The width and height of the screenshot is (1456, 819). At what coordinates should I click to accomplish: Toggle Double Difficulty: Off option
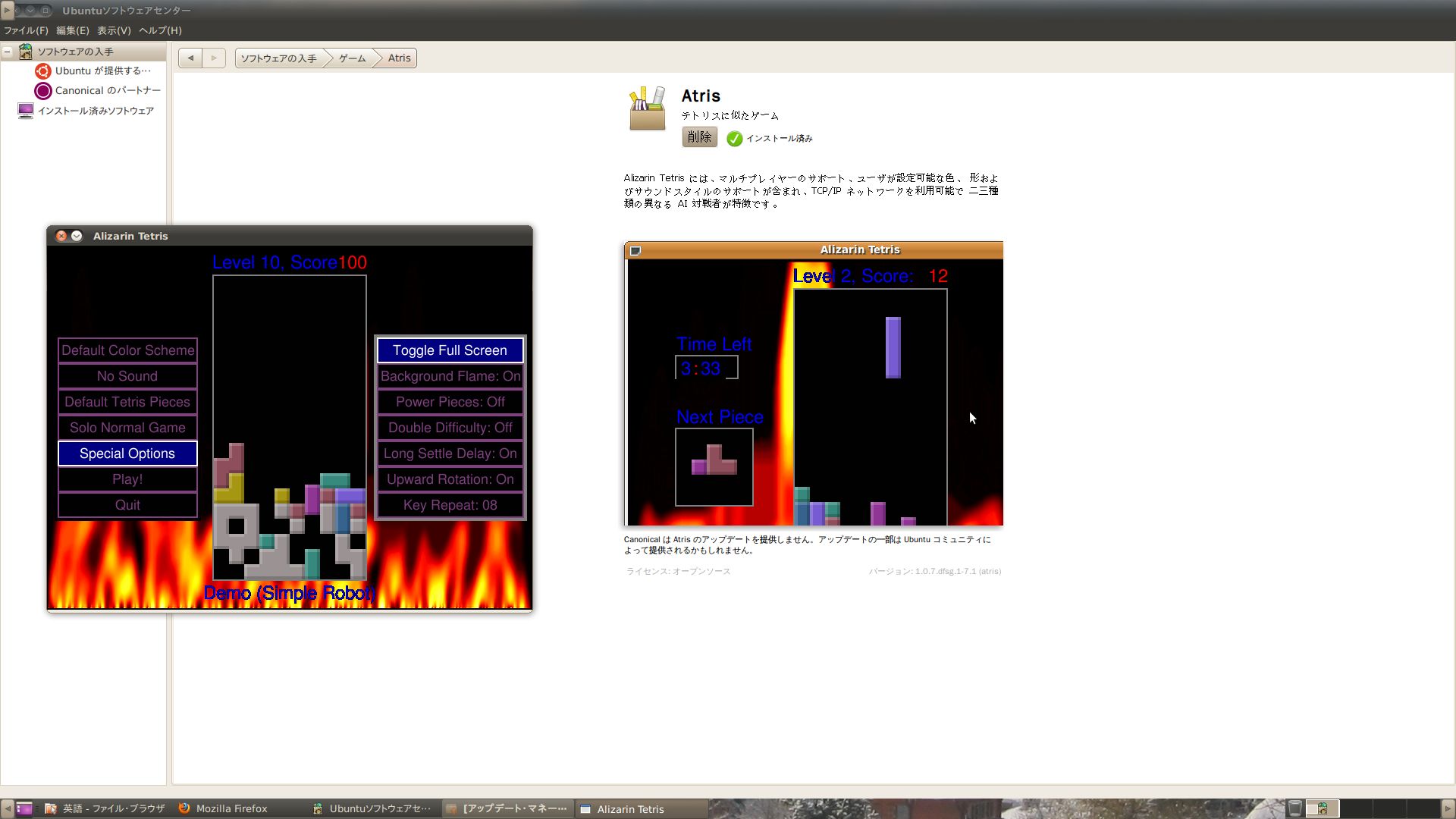tap(450, 428)
